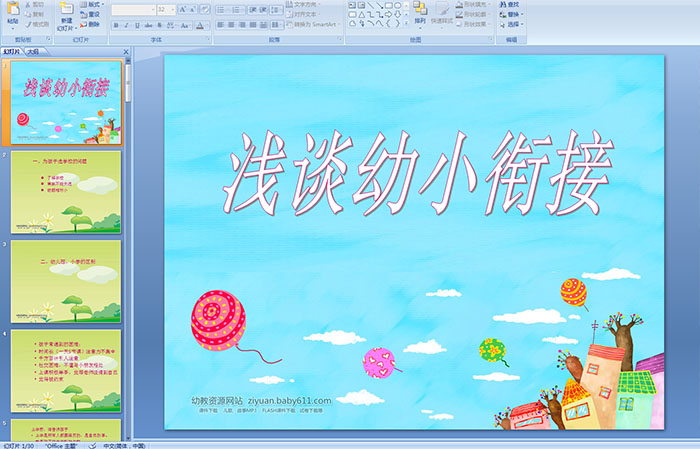Click the Decrease Font Size icon
Viewport: 700px width, 449px height.
click(x=193, y=9)
